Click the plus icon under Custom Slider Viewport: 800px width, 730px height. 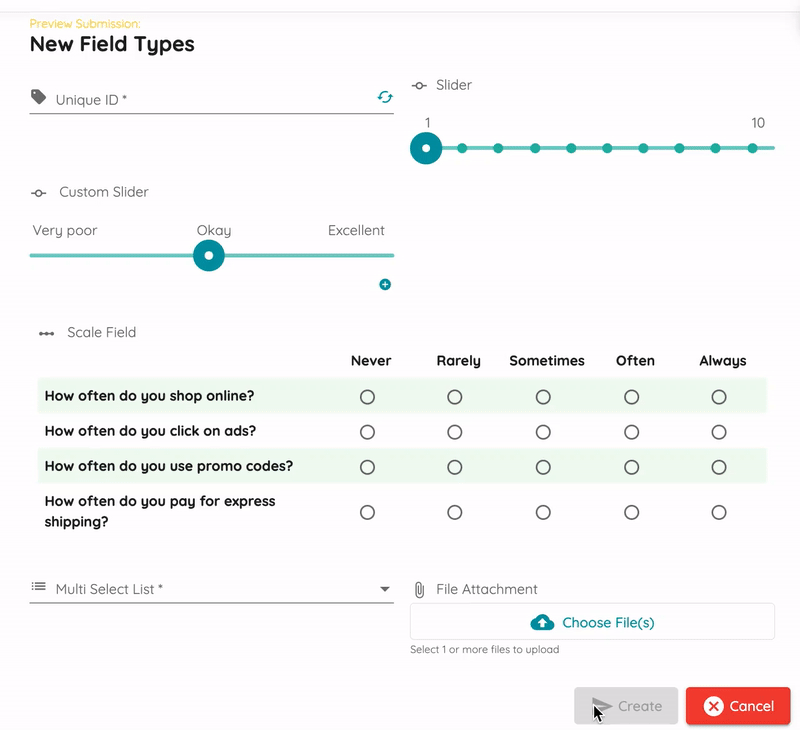click(385, 285)
